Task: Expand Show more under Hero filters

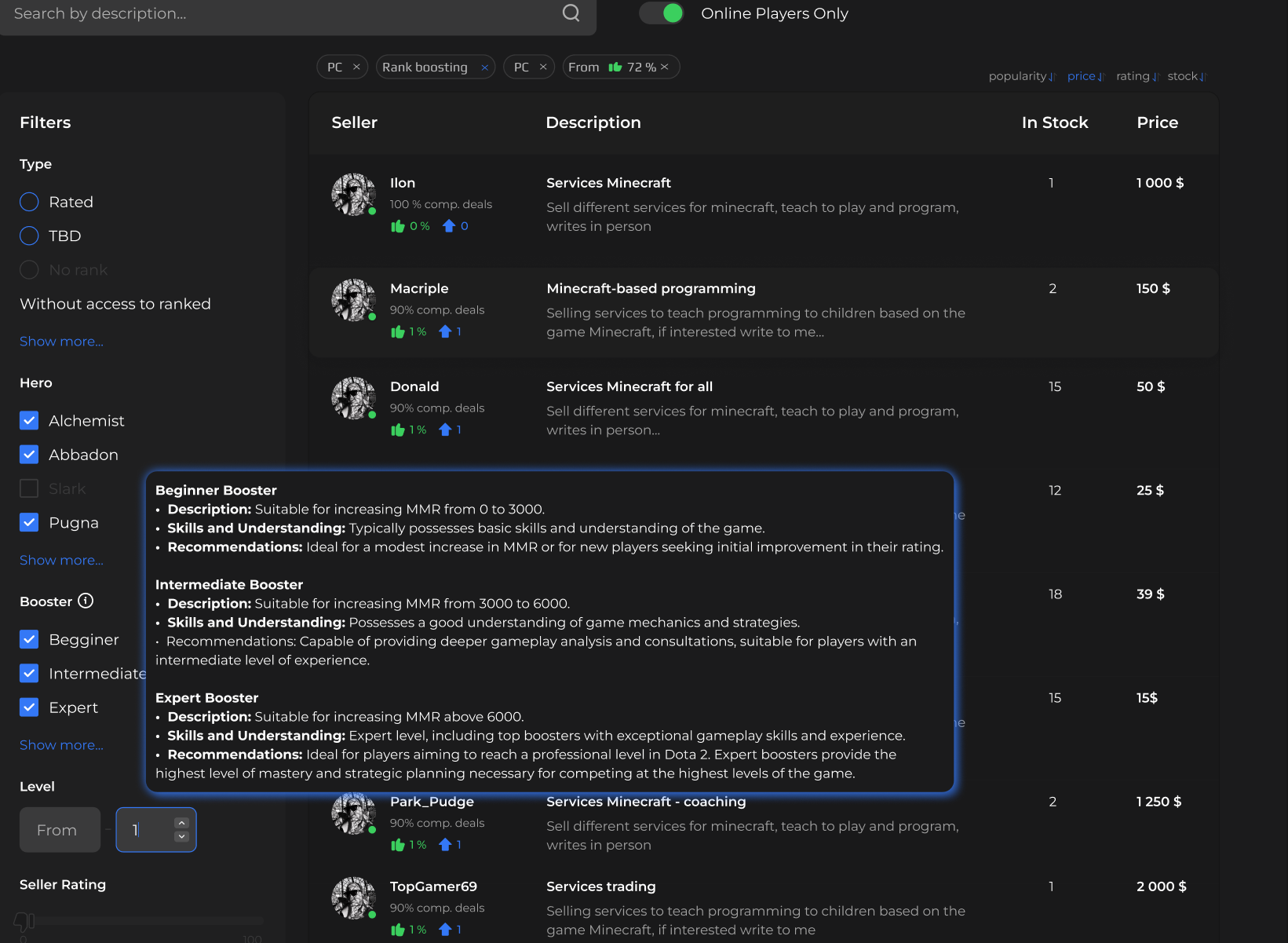Action: click(x=61, y=560)
